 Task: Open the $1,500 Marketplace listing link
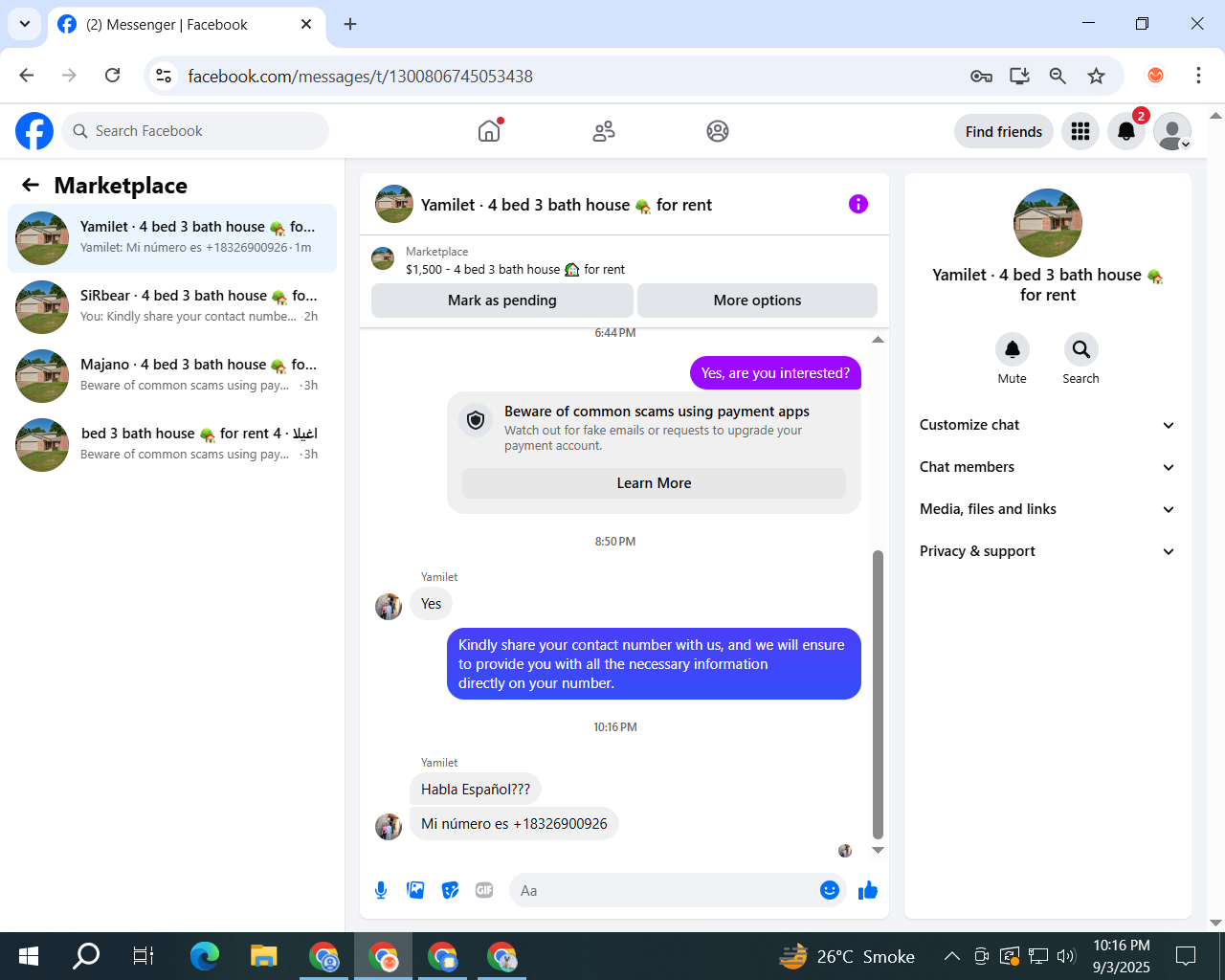[x=515, y=270]
